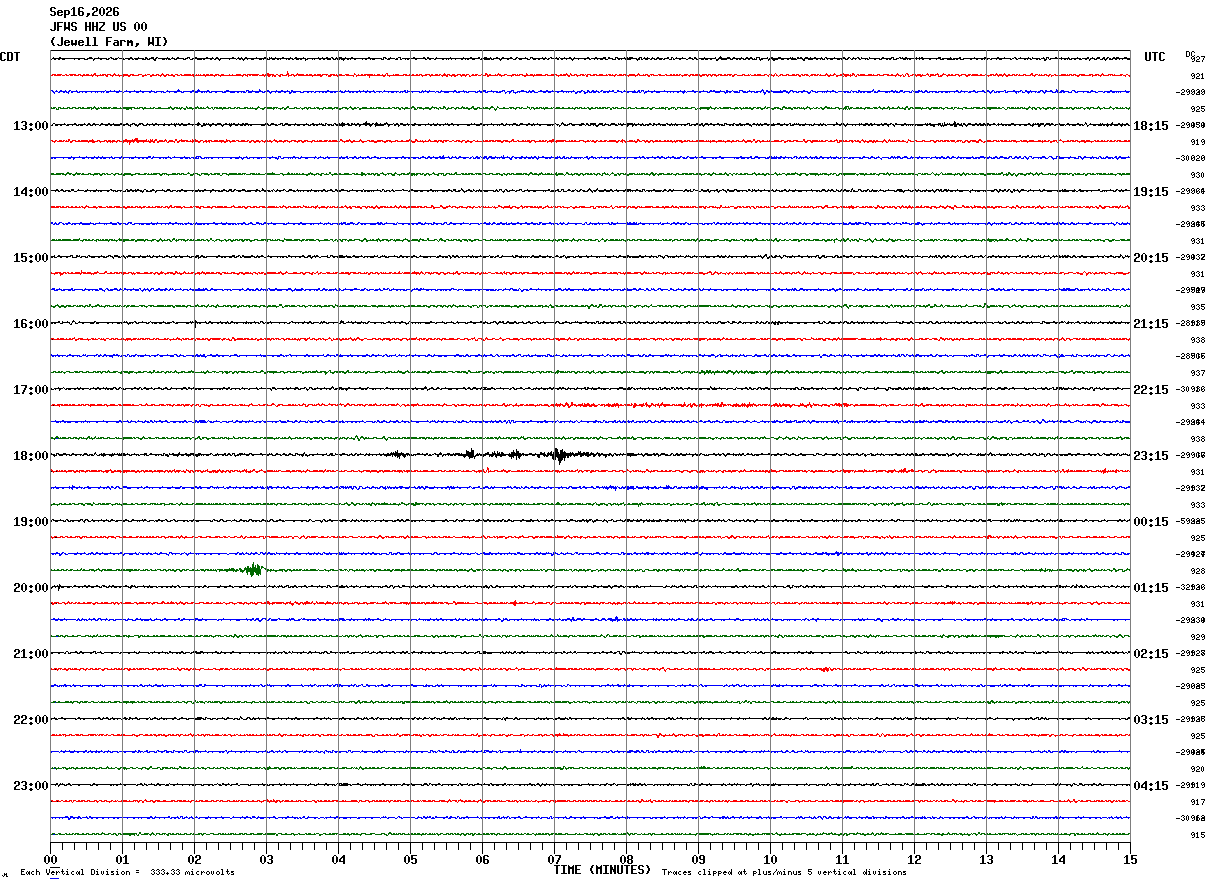Click the TIME (MINUTES) axis title
Viewport: 1210px width, 886px height.
coord(602,870)
